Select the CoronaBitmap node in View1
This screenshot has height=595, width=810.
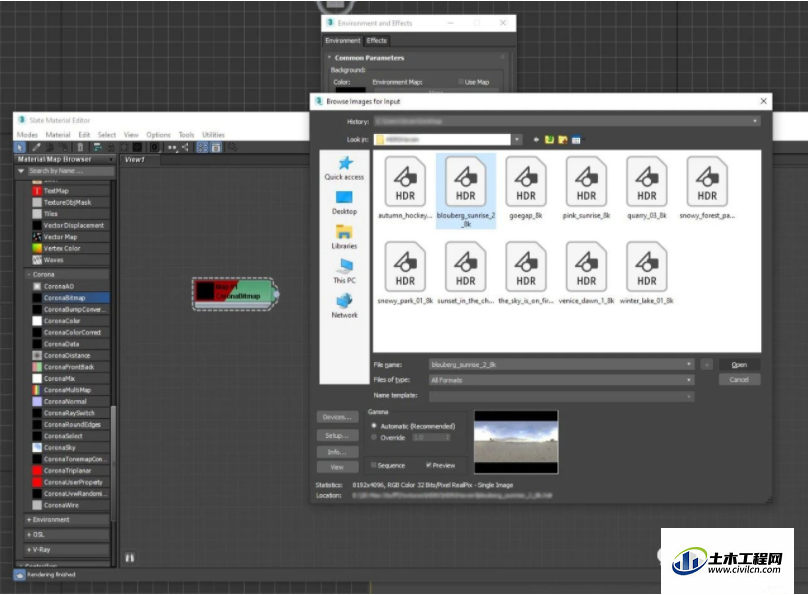234,294
